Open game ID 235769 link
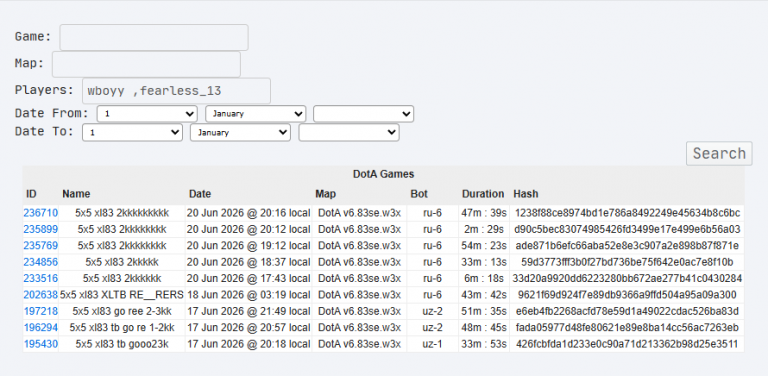 tap(41, 246)
